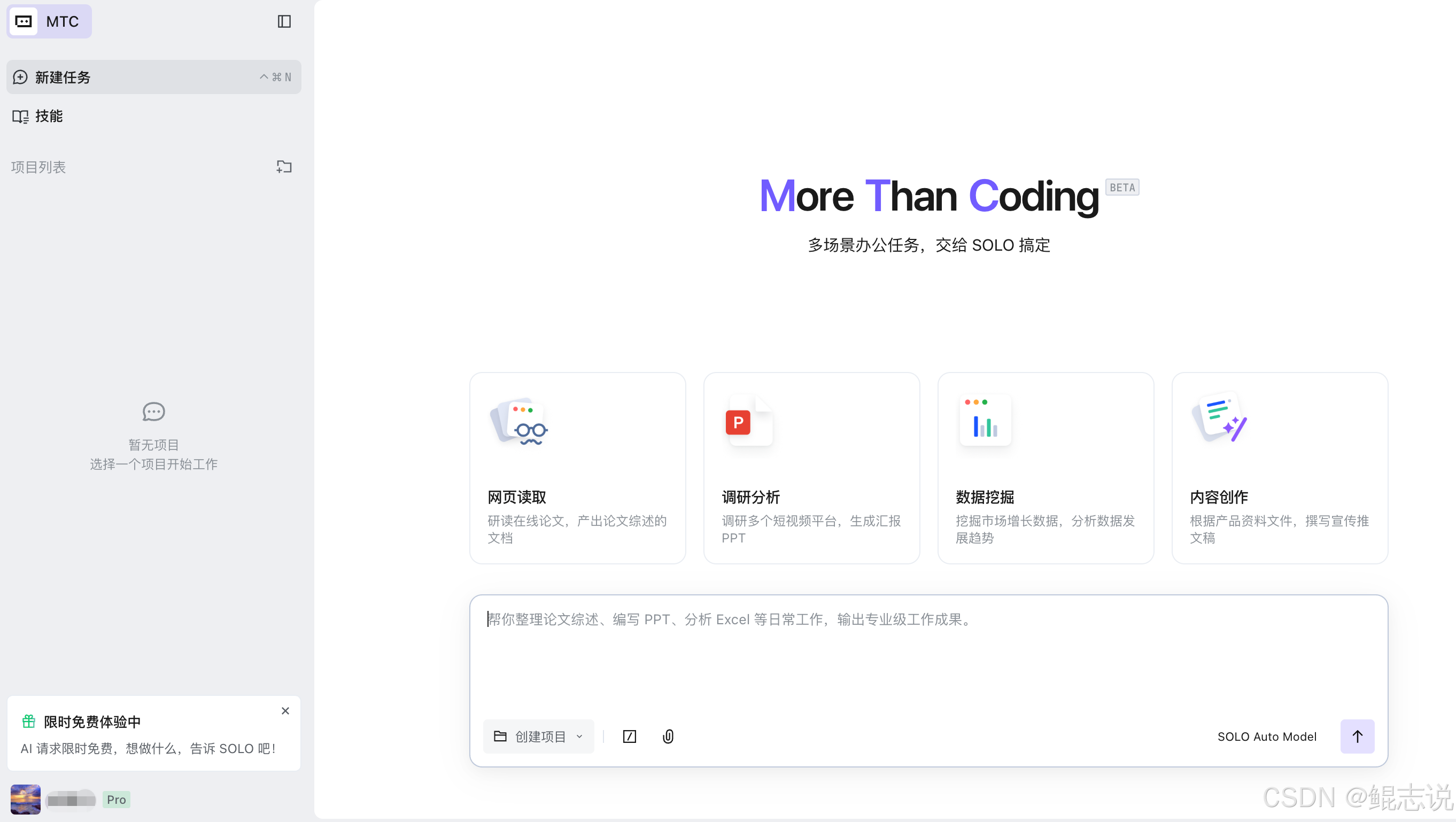Image resolution: width=1456 pixels, height=822 pixels.
Task: Open 技能 from the sidebar menu
Action: point(49,116)
